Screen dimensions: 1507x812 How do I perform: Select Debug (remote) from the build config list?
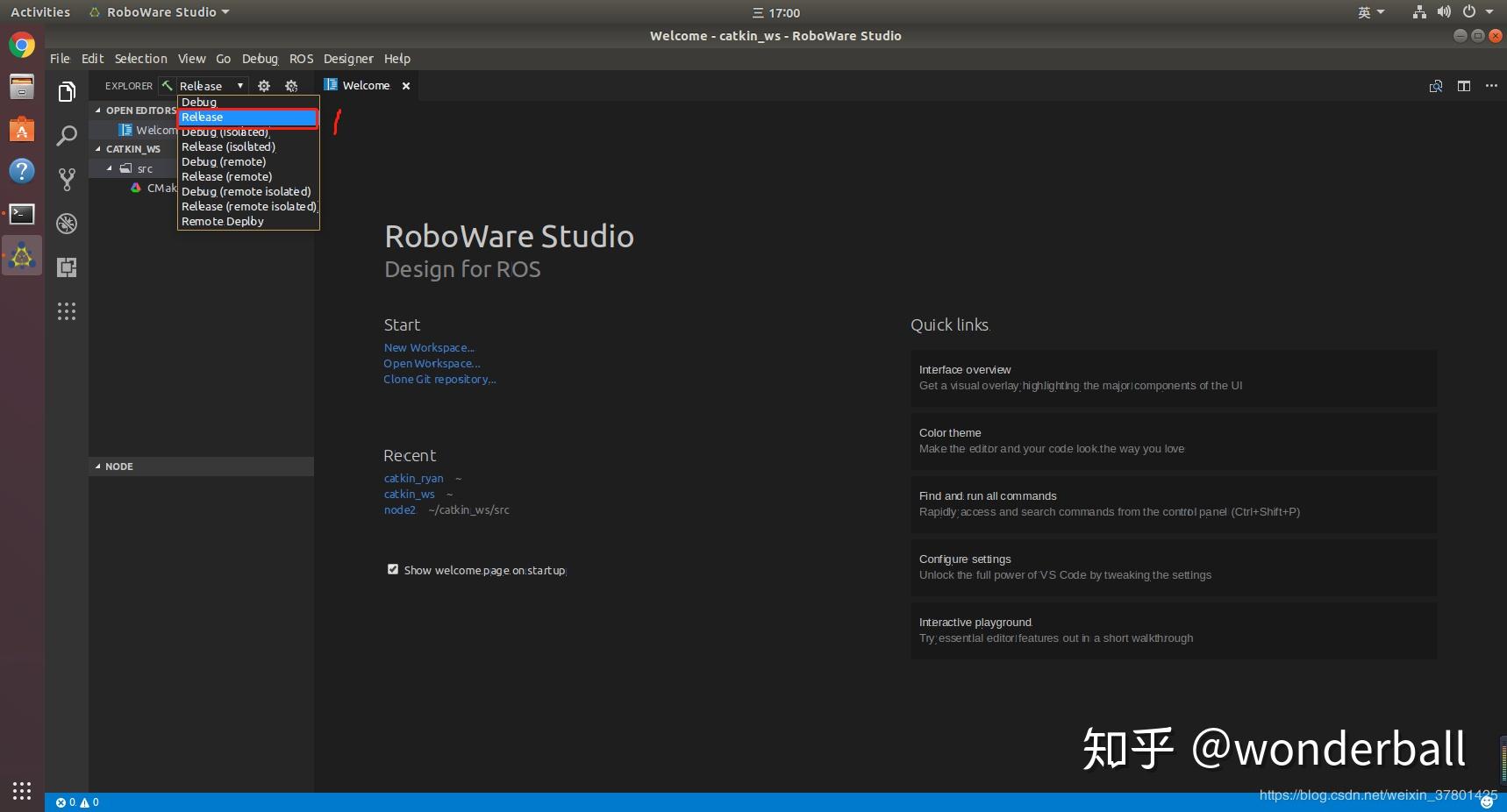click(224, 161)
